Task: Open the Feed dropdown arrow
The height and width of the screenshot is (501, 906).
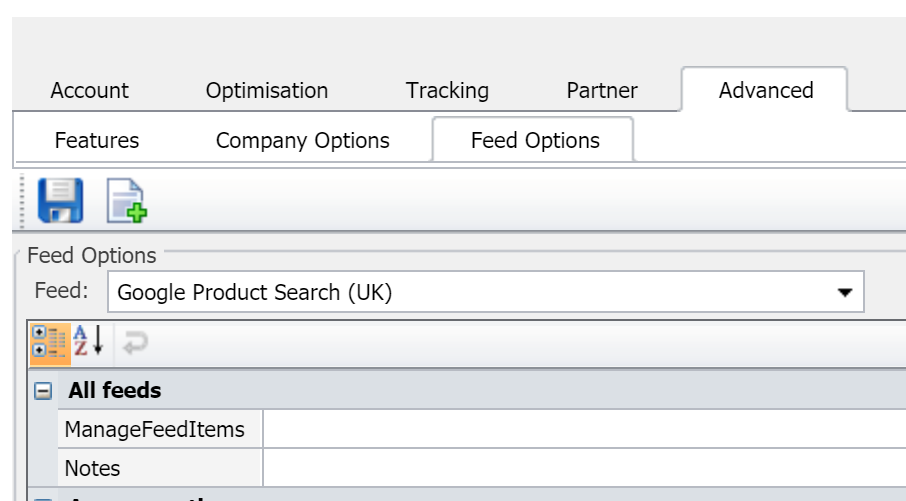Action: 845,292
